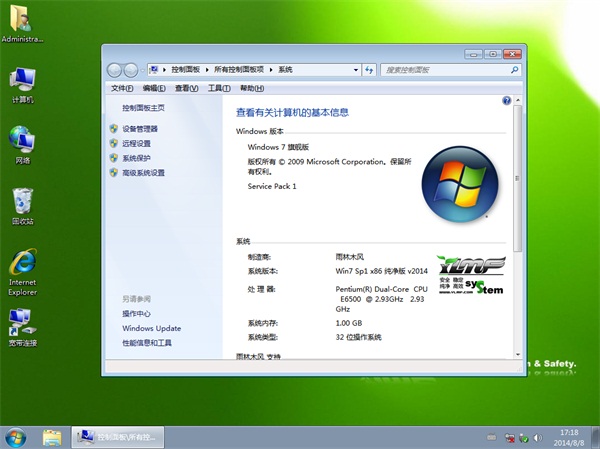
Task: Open the 编辑(E) menu
Action: (x=154, y=88)
